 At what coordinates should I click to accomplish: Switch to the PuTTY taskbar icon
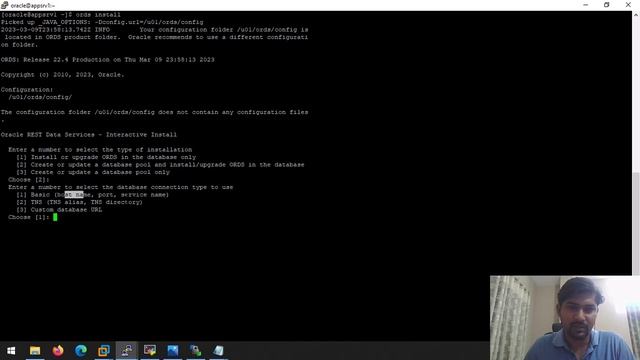click(127, 351)
